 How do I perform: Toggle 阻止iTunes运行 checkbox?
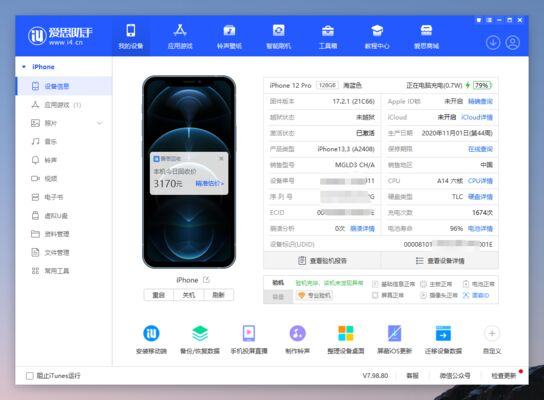point(30,376)
